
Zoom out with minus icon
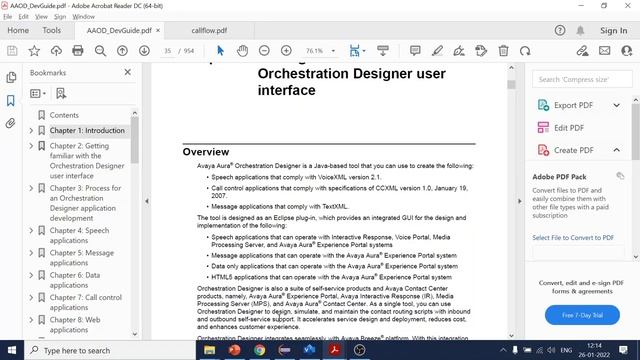pyautogui.click(x=264, y=51)
